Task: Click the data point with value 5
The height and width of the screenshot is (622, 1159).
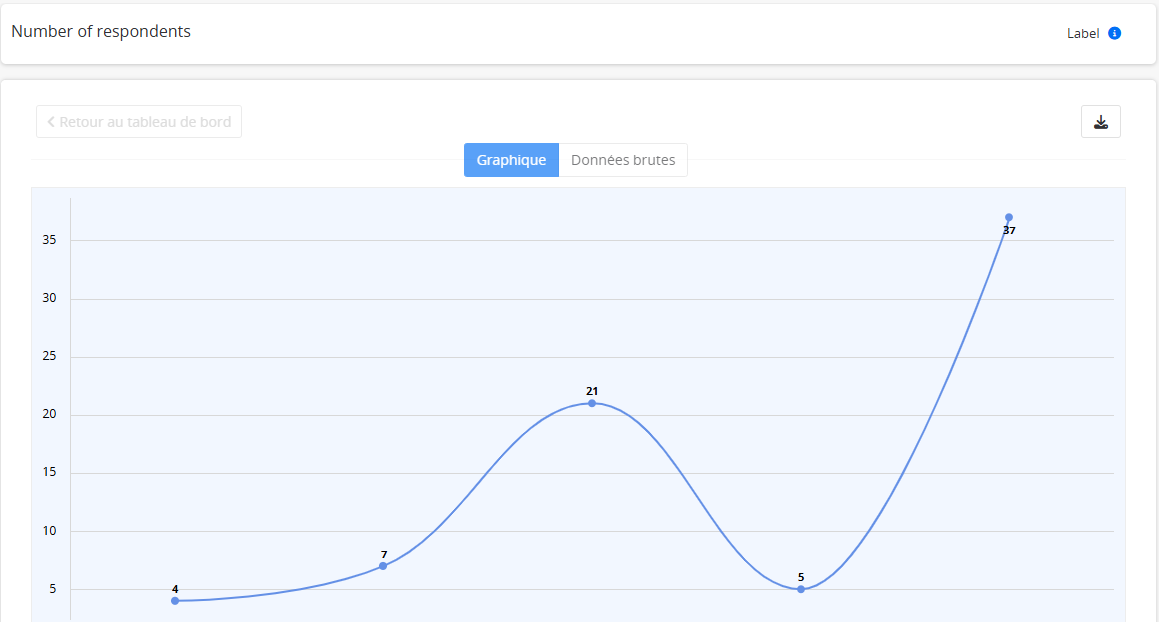Action: pos(801,589)
